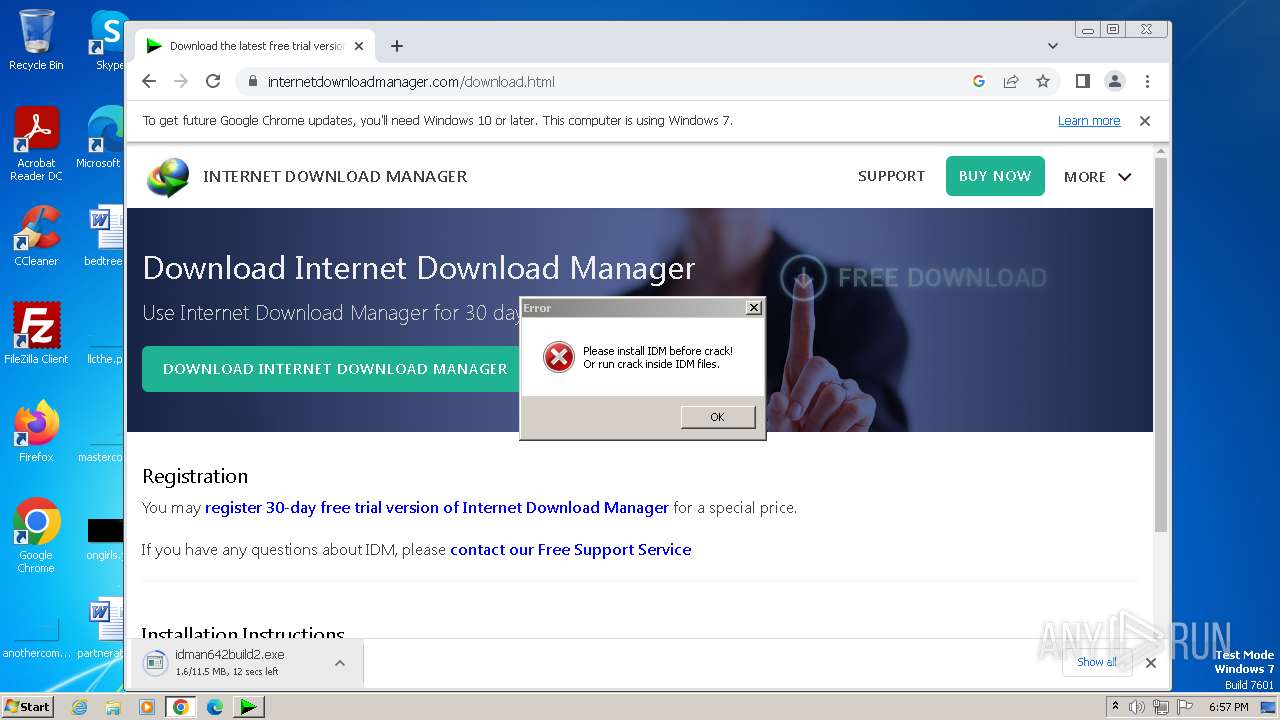
Task: Open Chrome's three-dot menu
Action: click(1147, 81)
